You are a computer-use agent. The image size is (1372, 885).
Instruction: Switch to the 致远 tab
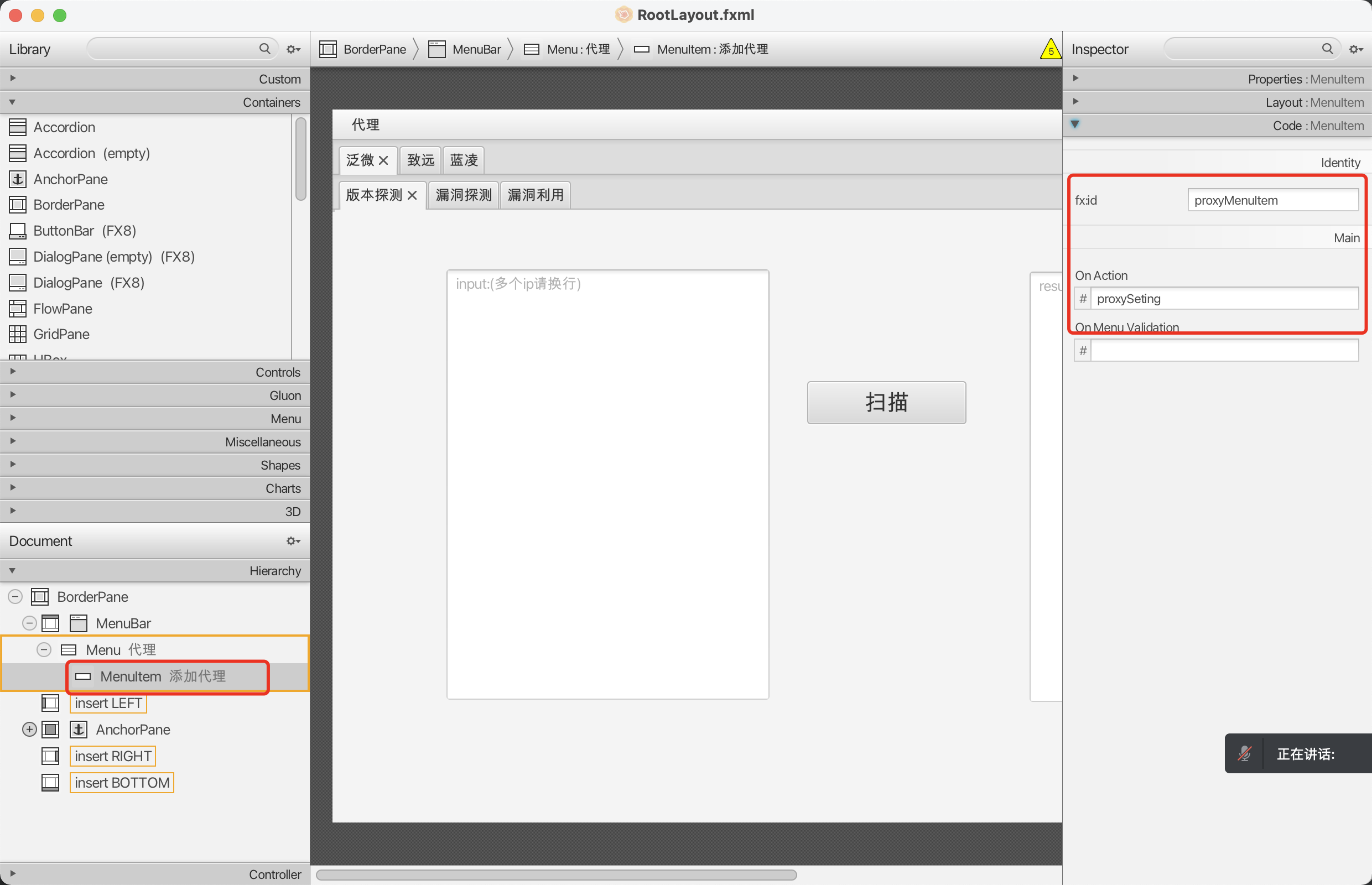pyautogui.click(x=421, y=160)
